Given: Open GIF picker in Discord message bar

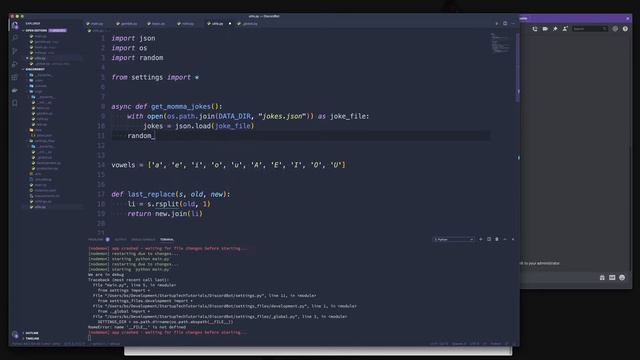Looking at the screenshot, I should [612, 278].
